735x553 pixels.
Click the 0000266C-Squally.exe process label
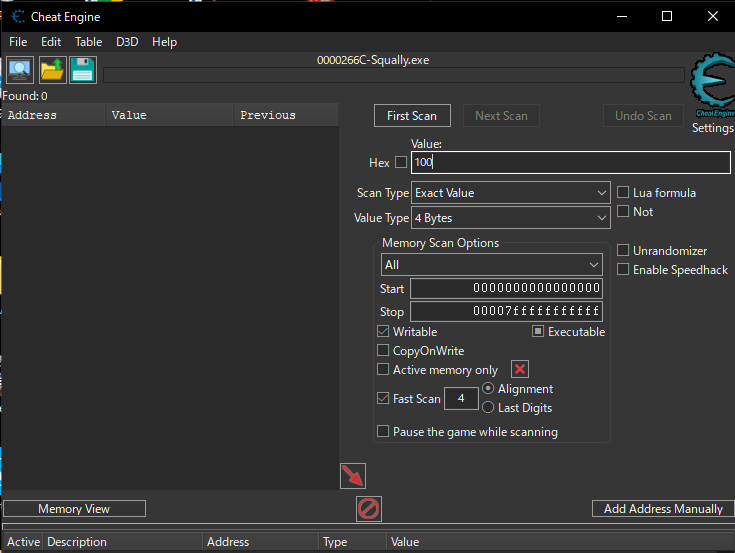point(373,60)
